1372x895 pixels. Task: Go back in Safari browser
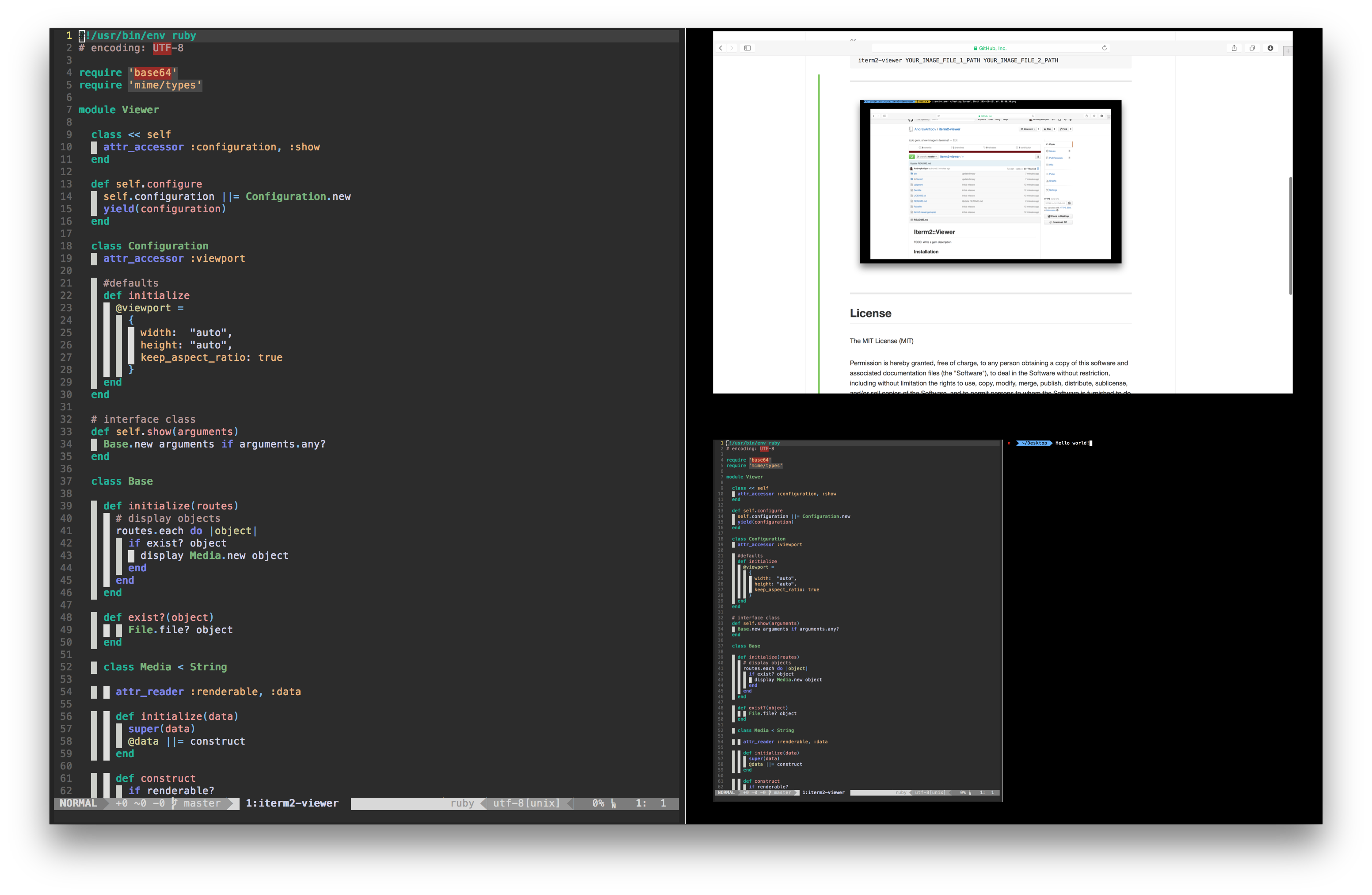(720, 49)
